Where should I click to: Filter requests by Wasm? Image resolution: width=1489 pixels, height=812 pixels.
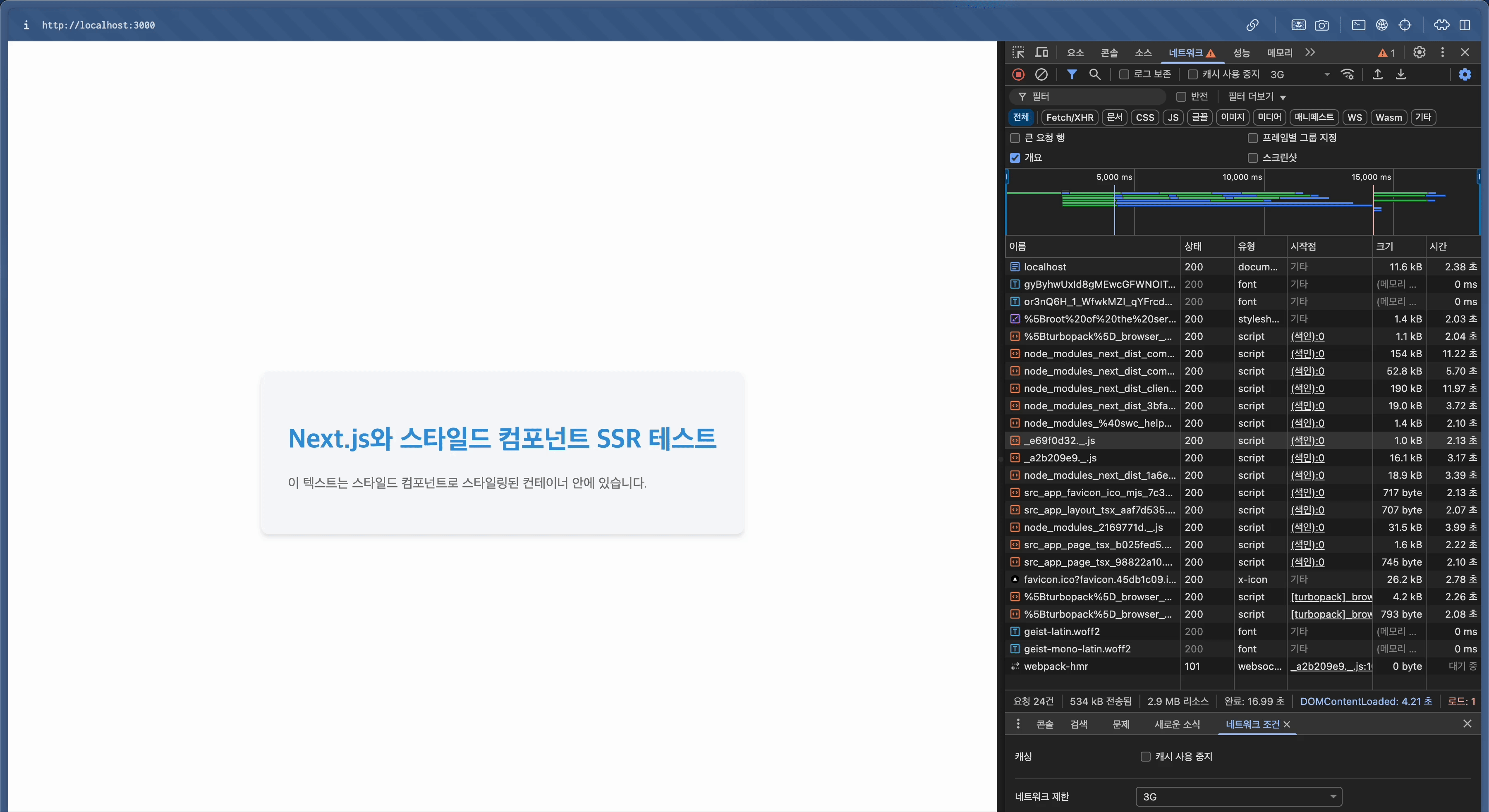click(1388, 117)
